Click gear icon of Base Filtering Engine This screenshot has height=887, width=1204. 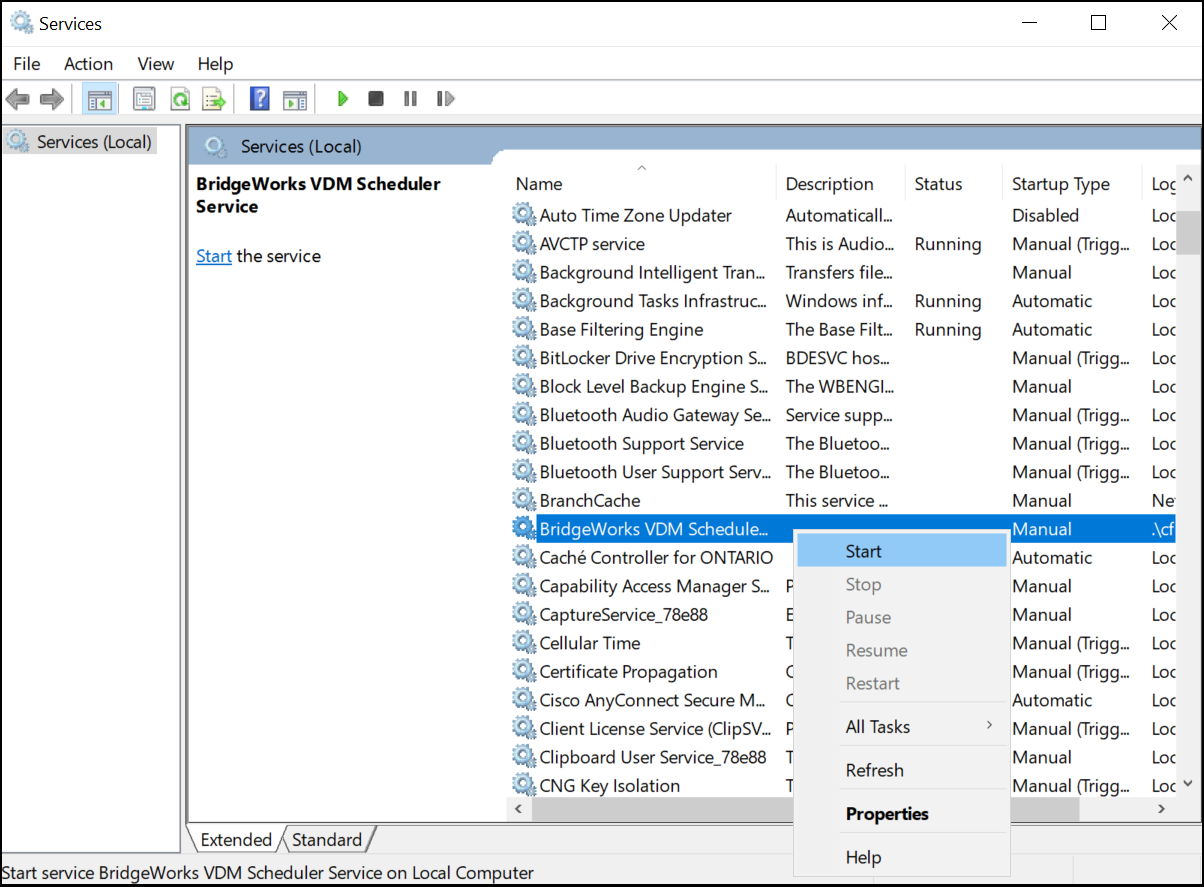click(524, 329)
